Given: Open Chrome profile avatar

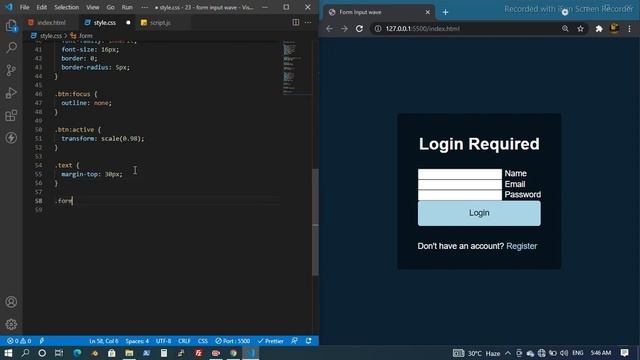Looking at the screenshot, I should (x=614, y=28).
